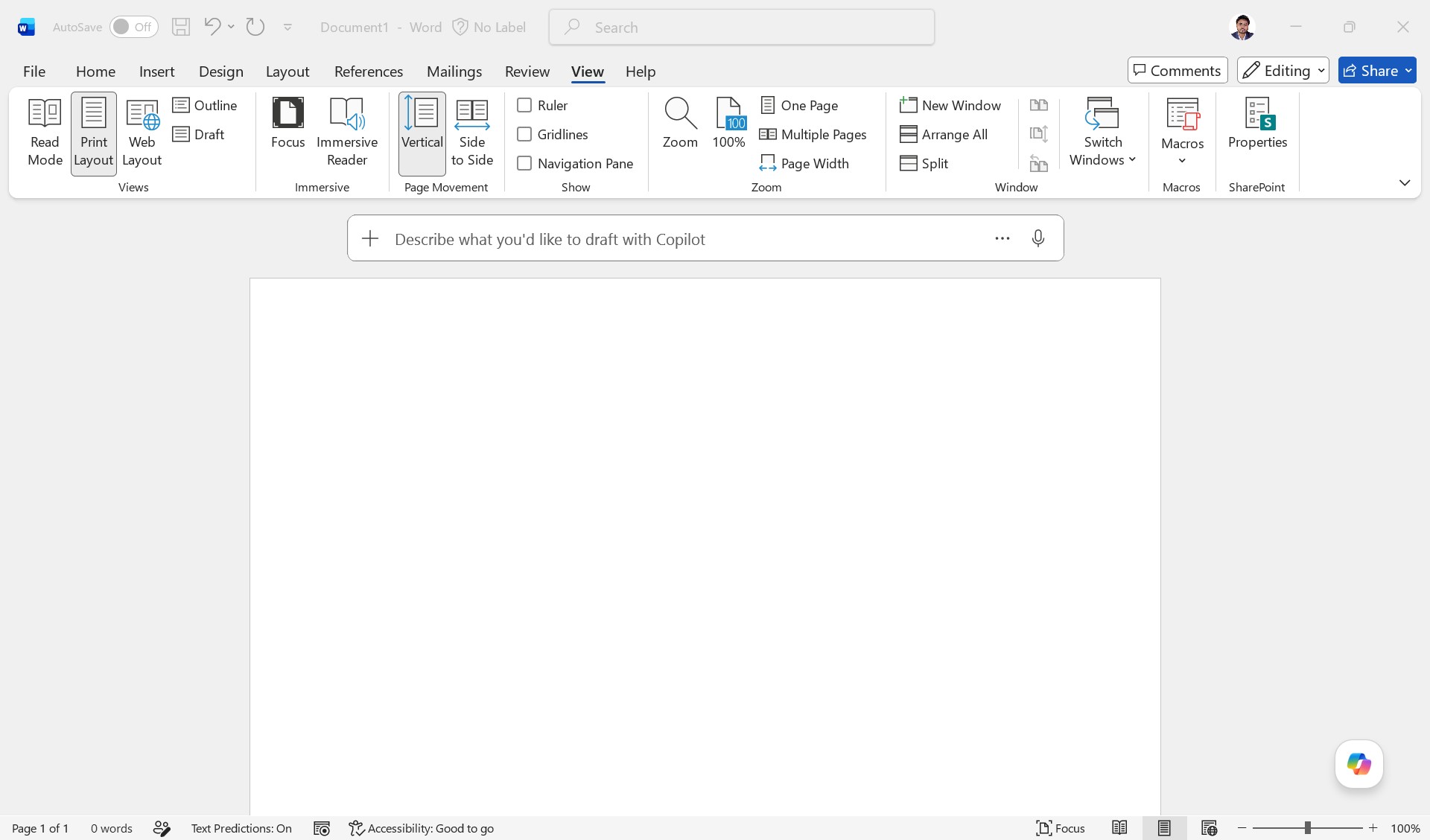The image size is (1430, 840).
Task: Click Text Predictions: On status
Action: coord(241,828)
